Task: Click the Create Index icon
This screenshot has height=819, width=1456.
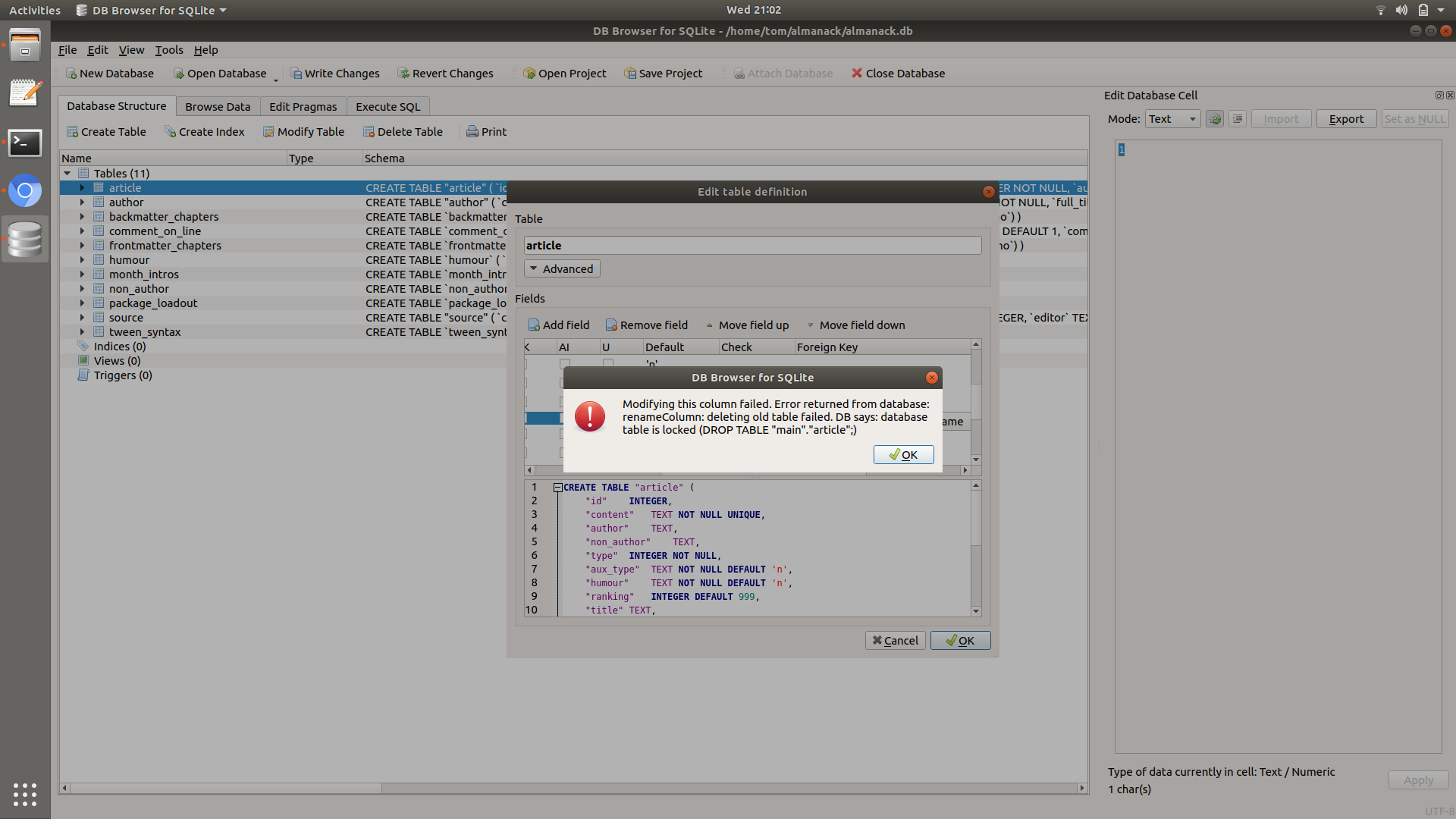Action: coord(170,131)
